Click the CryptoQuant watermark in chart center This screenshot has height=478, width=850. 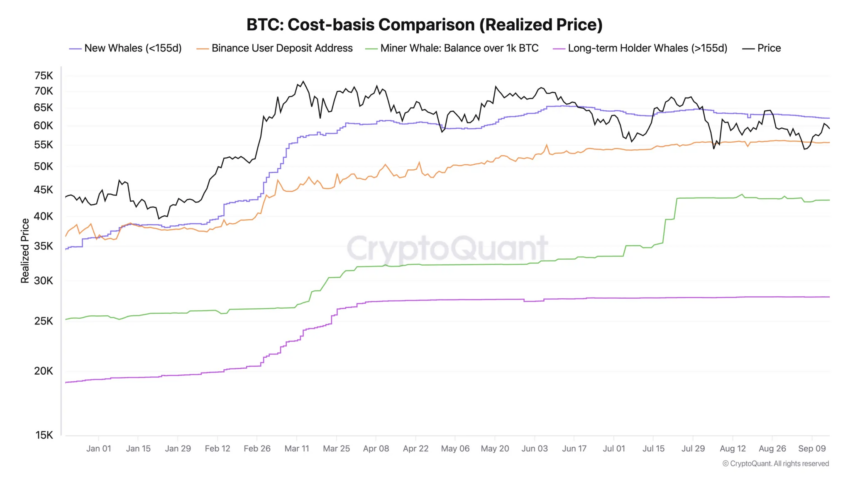point(447,248)
